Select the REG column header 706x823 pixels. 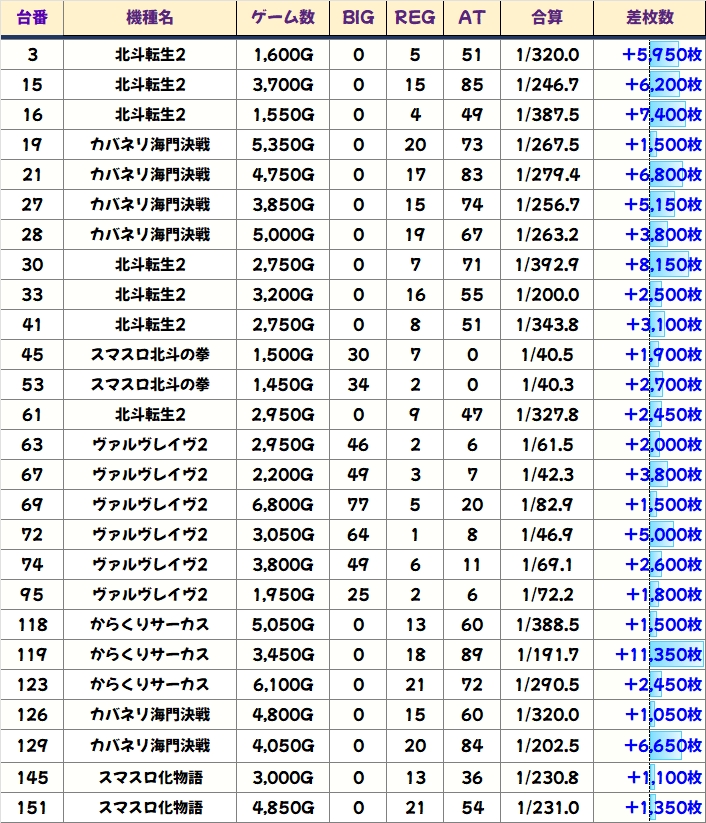pyautogui.click(x=415, y=18)
